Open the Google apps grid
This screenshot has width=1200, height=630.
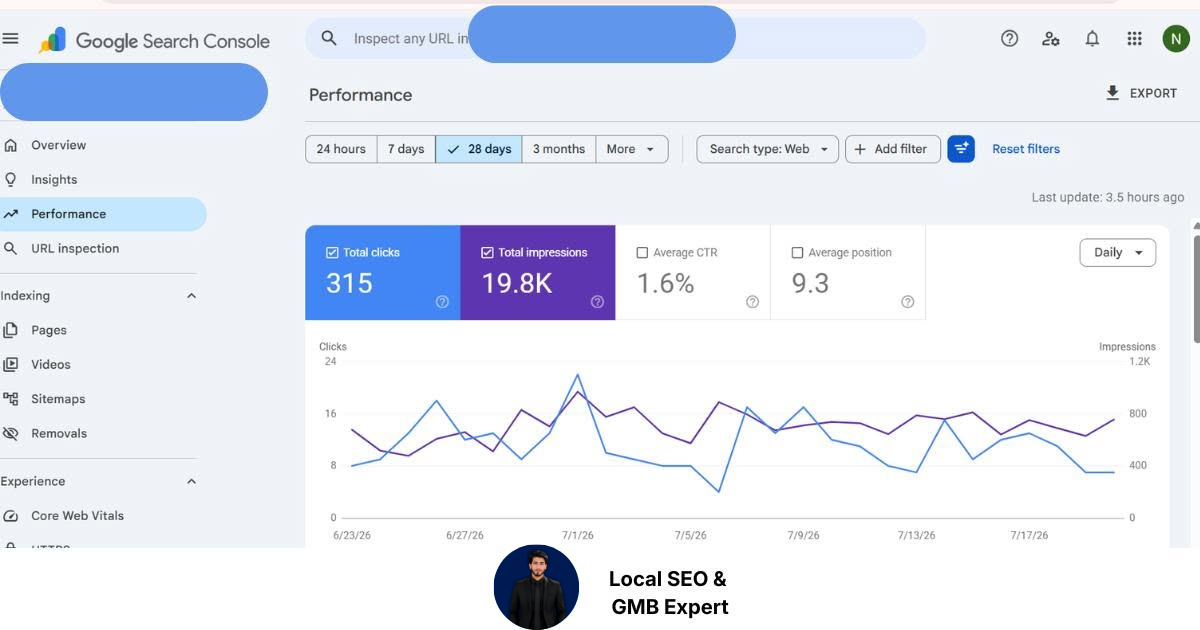[1134, 38]
